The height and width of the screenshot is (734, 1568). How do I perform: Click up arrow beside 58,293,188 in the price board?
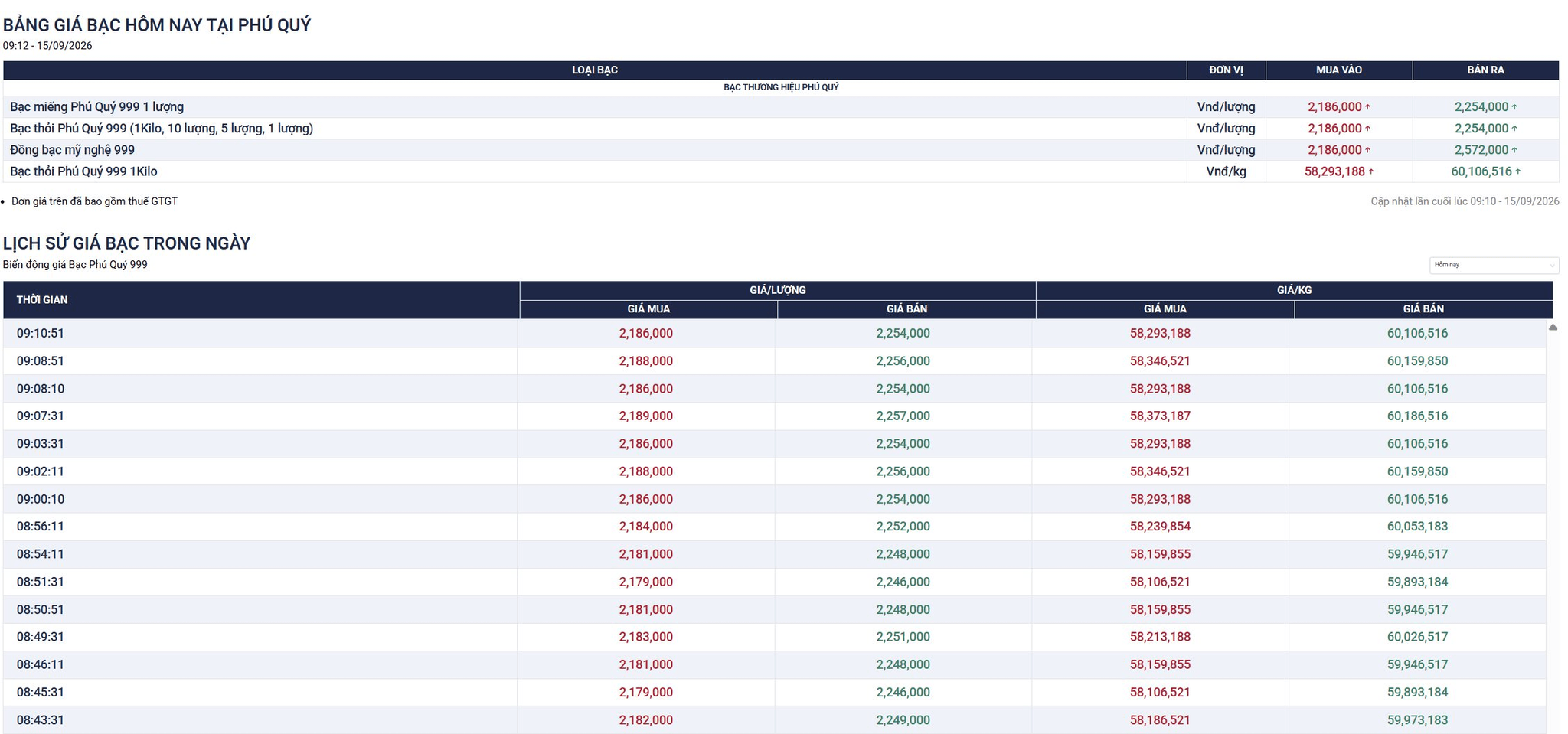(1371, 171)
